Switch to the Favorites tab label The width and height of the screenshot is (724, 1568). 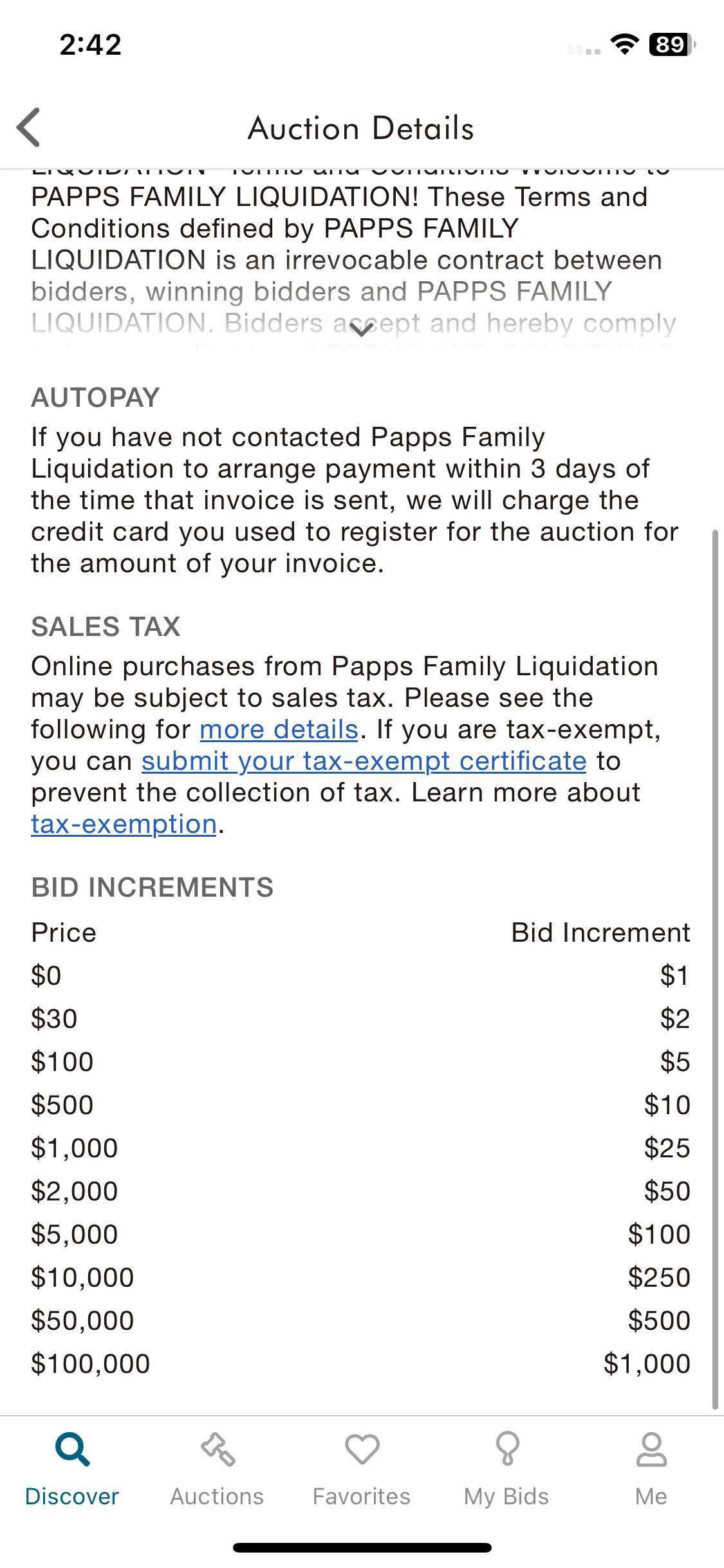coord(362,1497)
